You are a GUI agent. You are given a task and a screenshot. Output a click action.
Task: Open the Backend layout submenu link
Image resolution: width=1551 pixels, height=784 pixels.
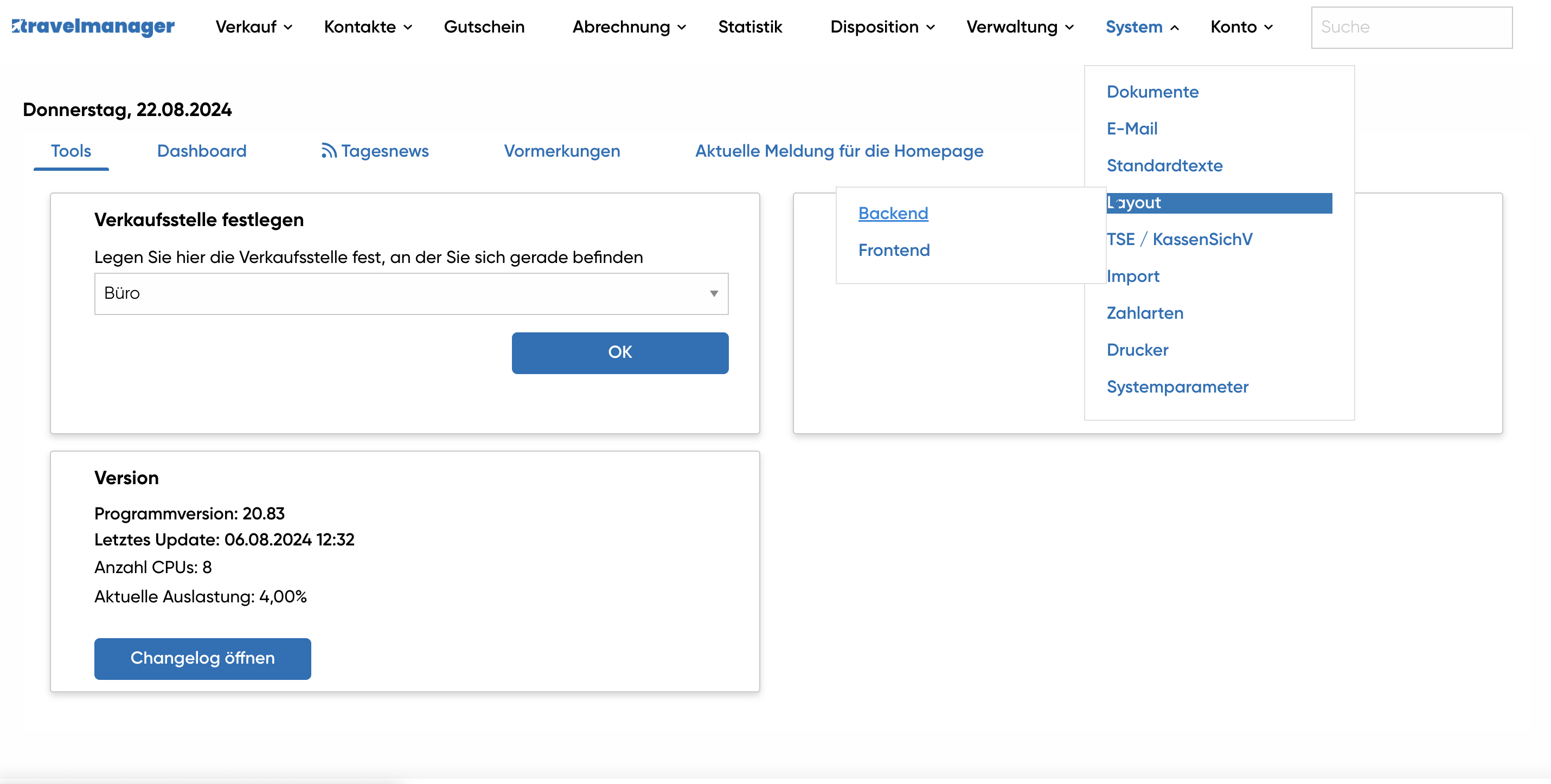(893, 213)
